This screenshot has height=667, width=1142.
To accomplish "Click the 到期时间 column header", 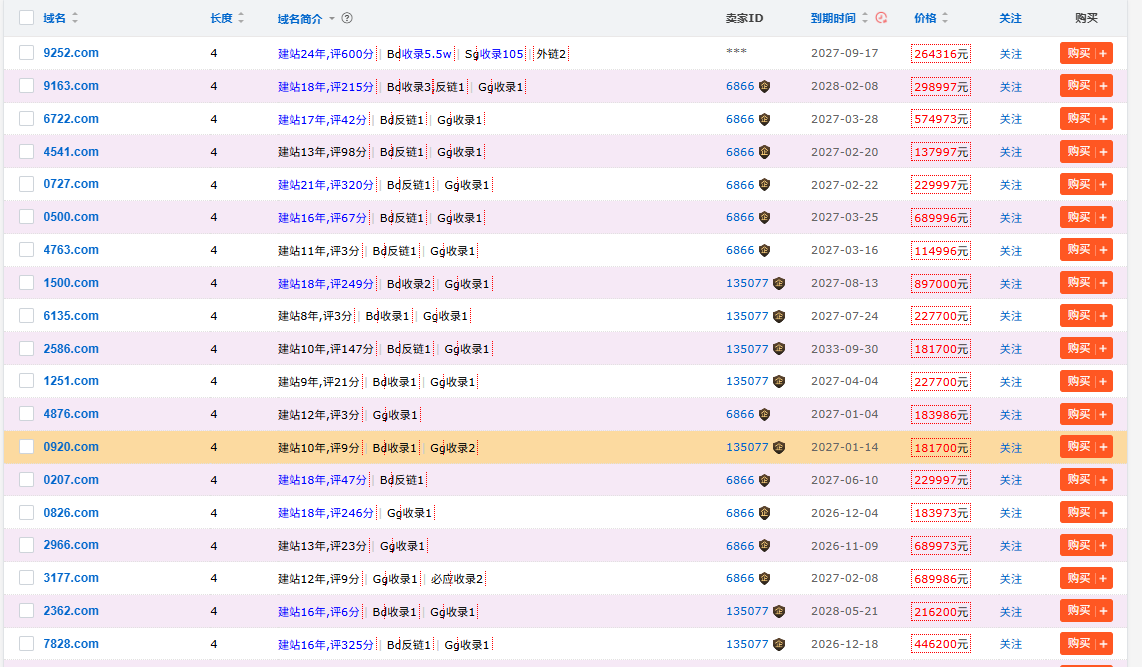I will click(x=833, y=18).
